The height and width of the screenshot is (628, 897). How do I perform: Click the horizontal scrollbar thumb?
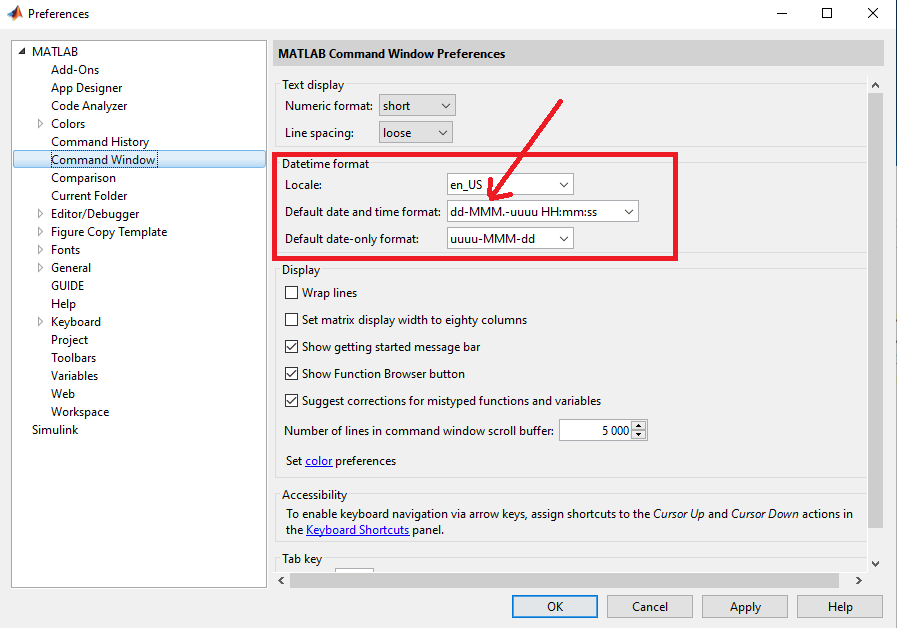(x=564, y=580)
